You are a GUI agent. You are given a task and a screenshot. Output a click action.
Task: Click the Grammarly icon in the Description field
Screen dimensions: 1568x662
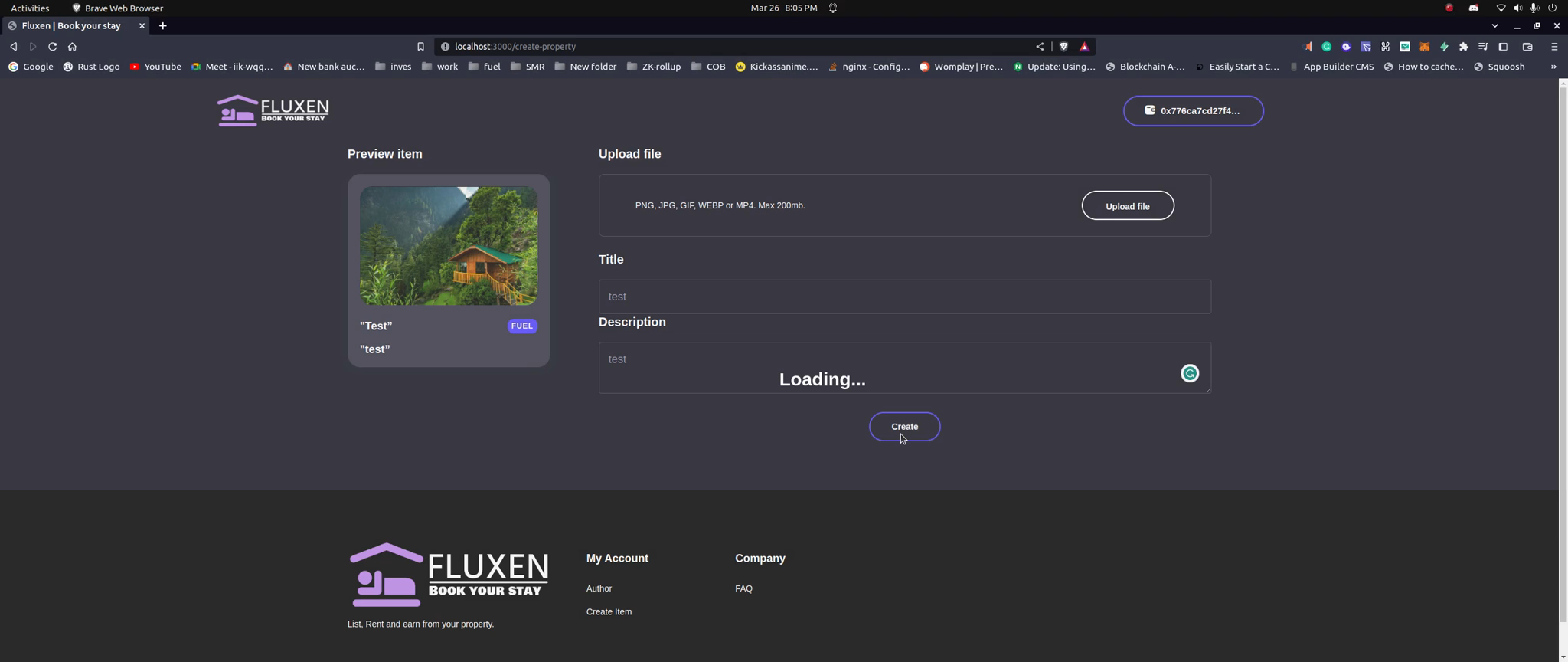coord(1190,373)
